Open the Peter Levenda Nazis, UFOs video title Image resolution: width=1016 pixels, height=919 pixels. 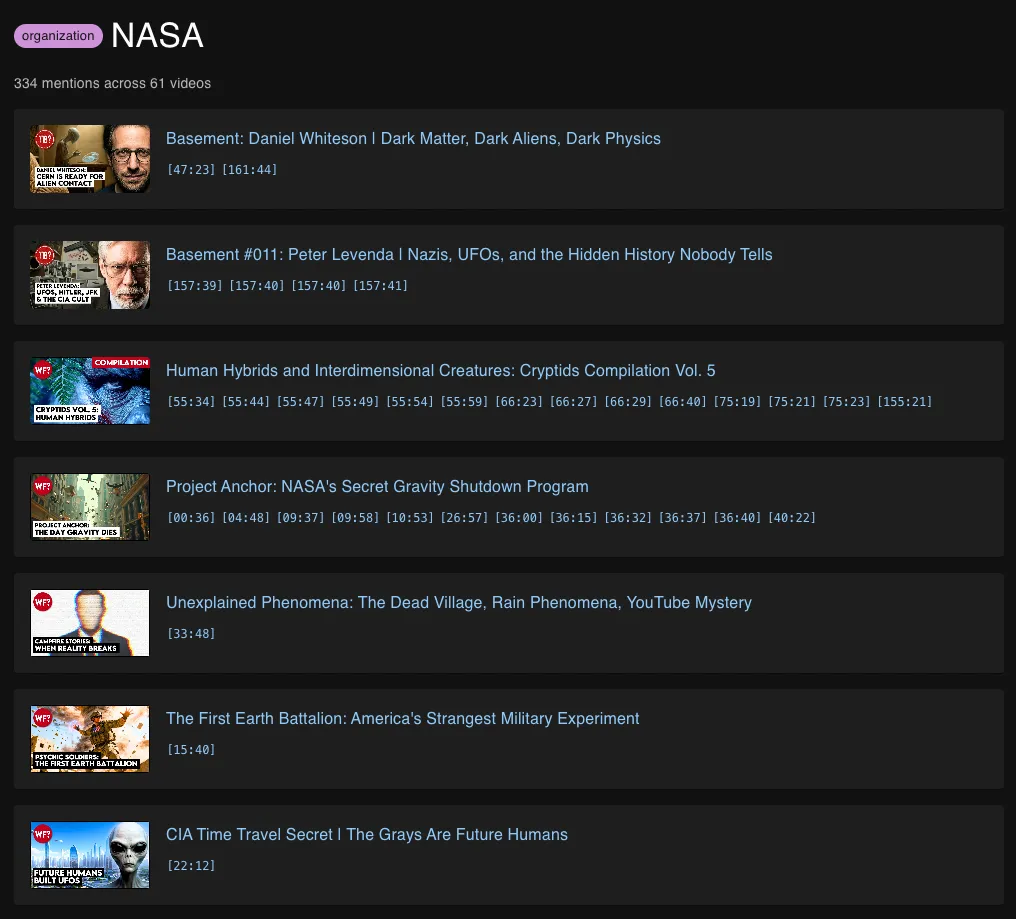(469, 255)
